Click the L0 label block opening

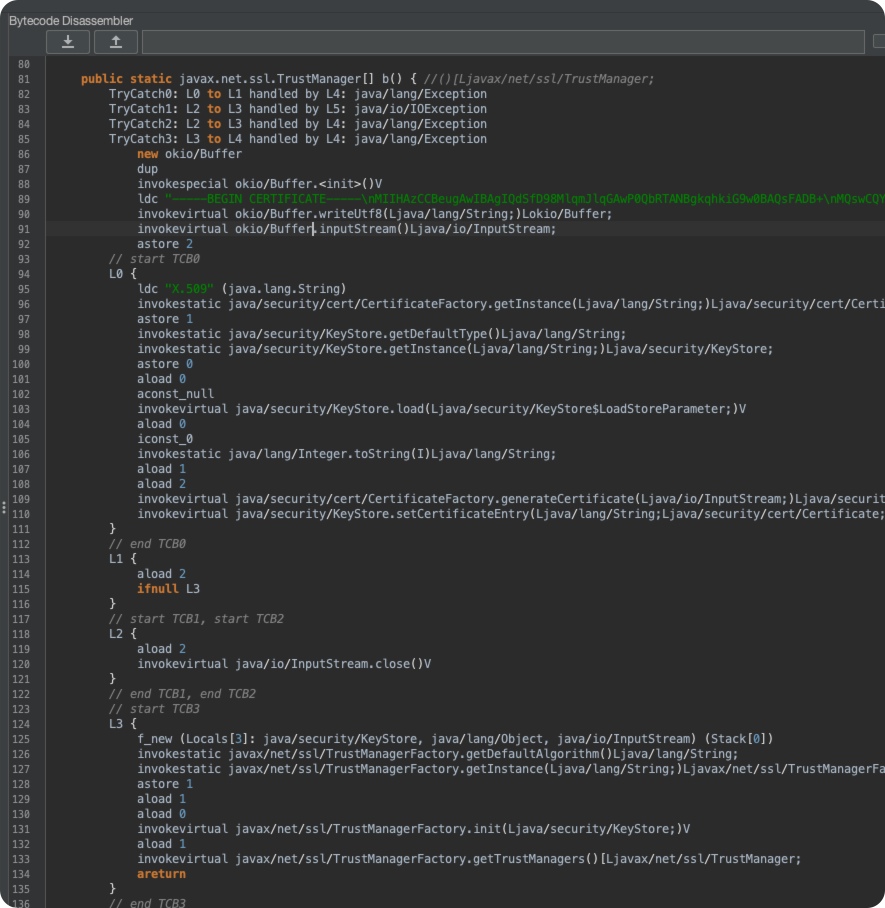pos(120,274)
